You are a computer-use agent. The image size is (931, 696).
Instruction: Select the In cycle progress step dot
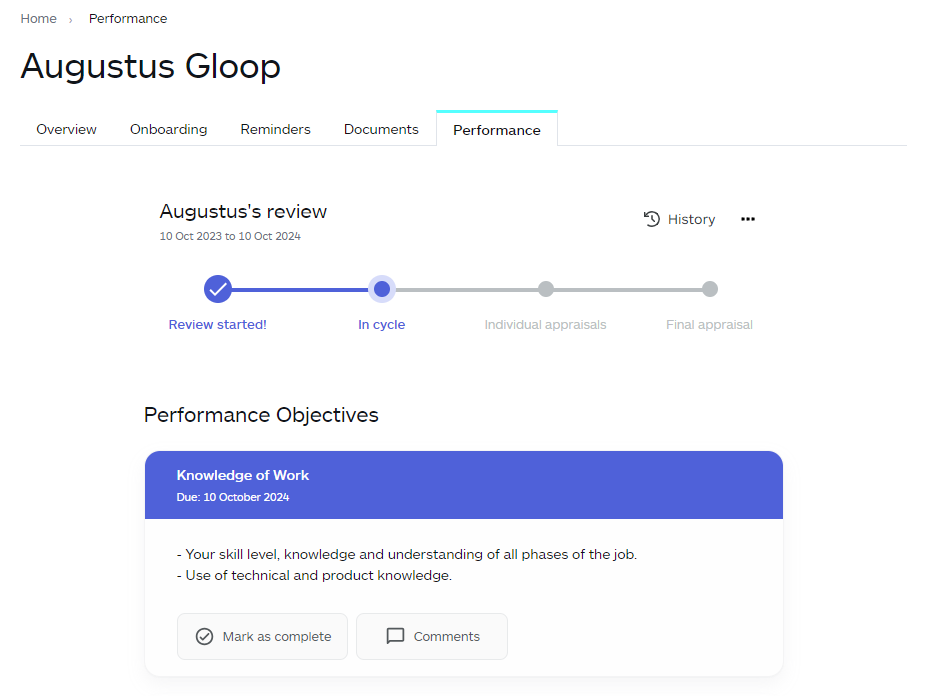pyautogui.click(x=382, y=289)
